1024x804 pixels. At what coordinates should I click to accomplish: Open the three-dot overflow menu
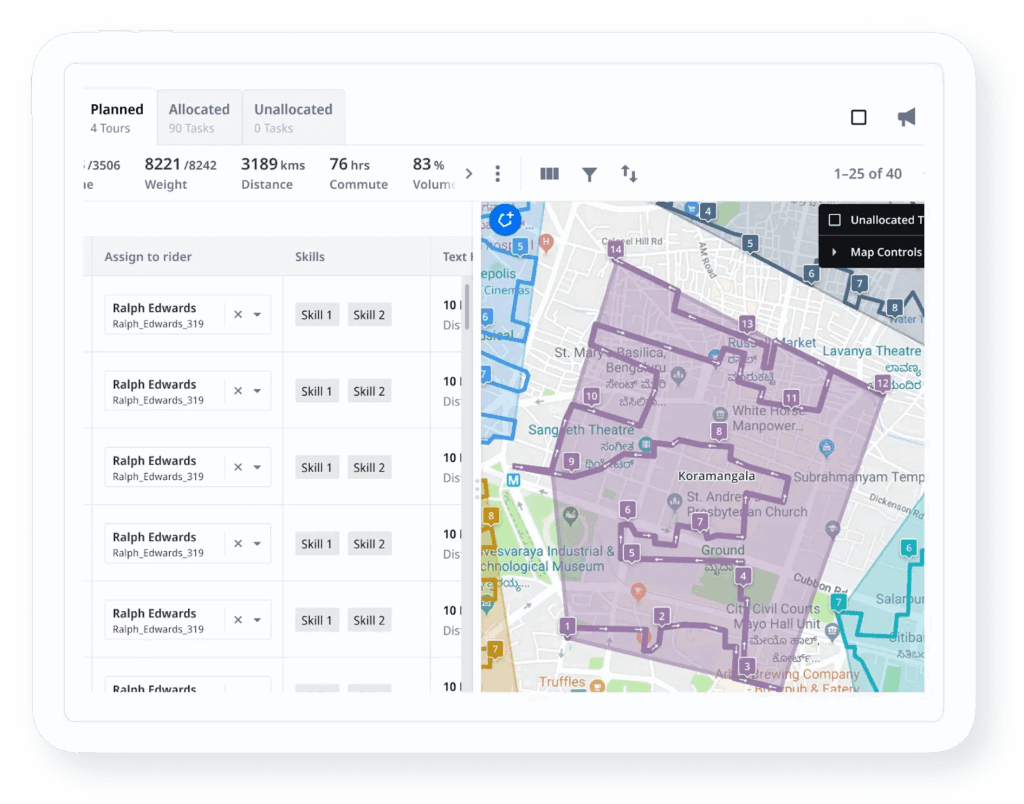(x=498, y=173)
